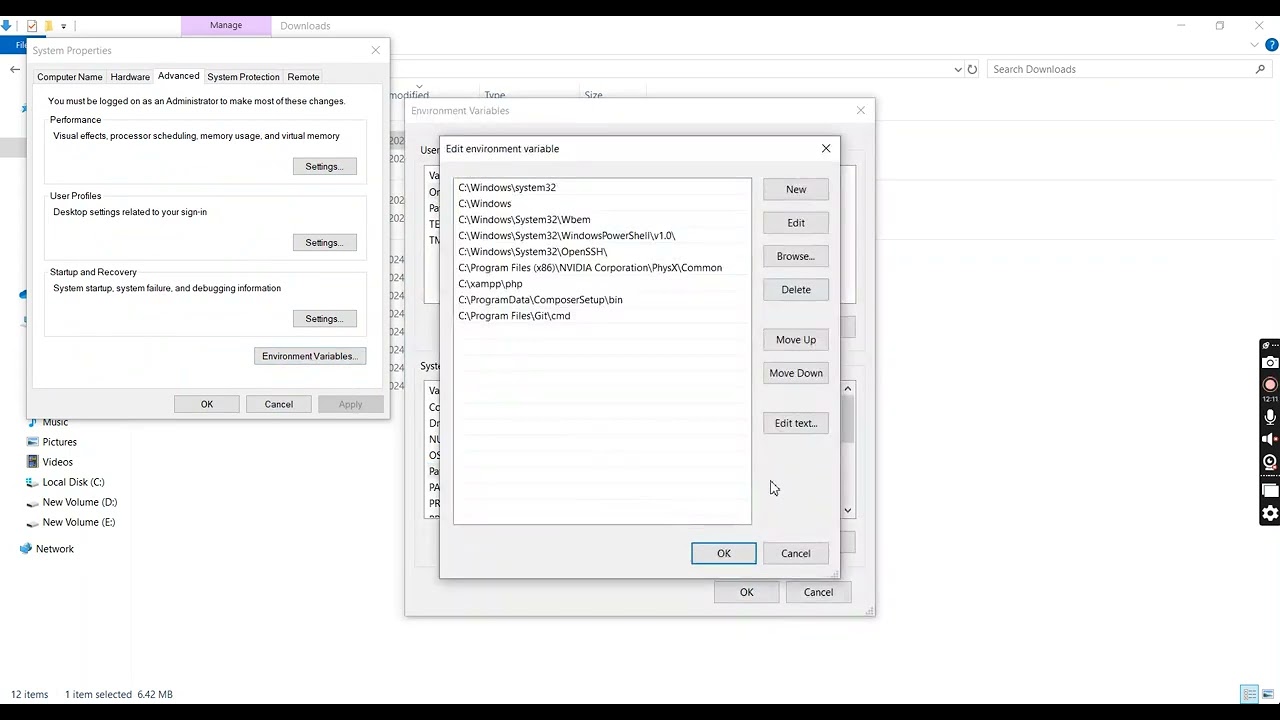Click Cancel in Environment Variables window

coord(818,592)
